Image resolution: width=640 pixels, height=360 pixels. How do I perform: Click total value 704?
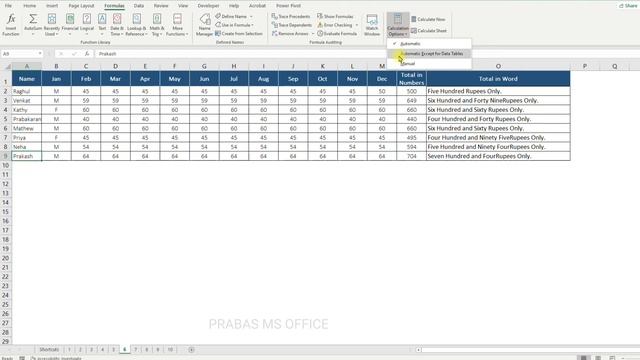[411, 156]
